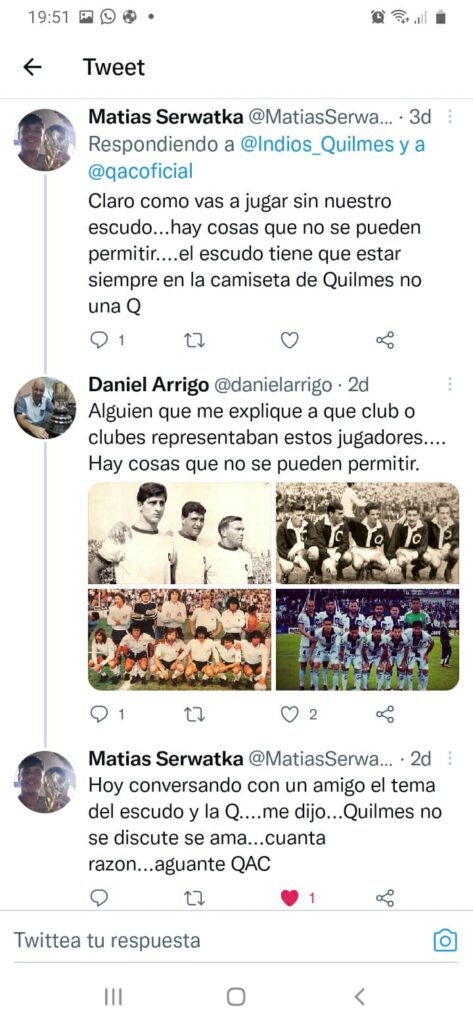Open more options for Matias Serwatka's 3d tweet
This screenshot has height=1024, width=473.
coord(449,117)
